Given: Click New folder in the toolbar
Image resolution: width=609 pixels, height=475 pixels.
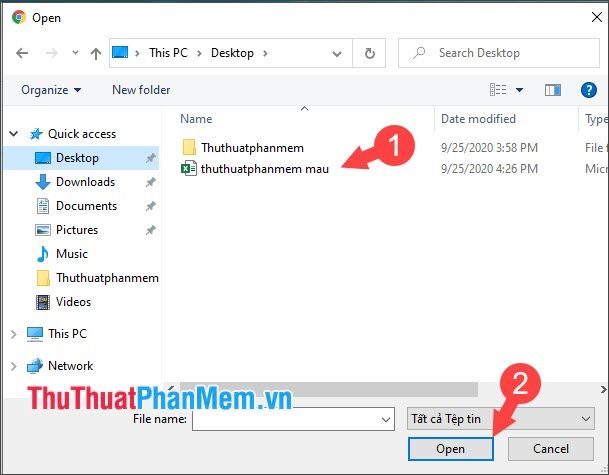Looking at the screenshot, I should [141, 90].
